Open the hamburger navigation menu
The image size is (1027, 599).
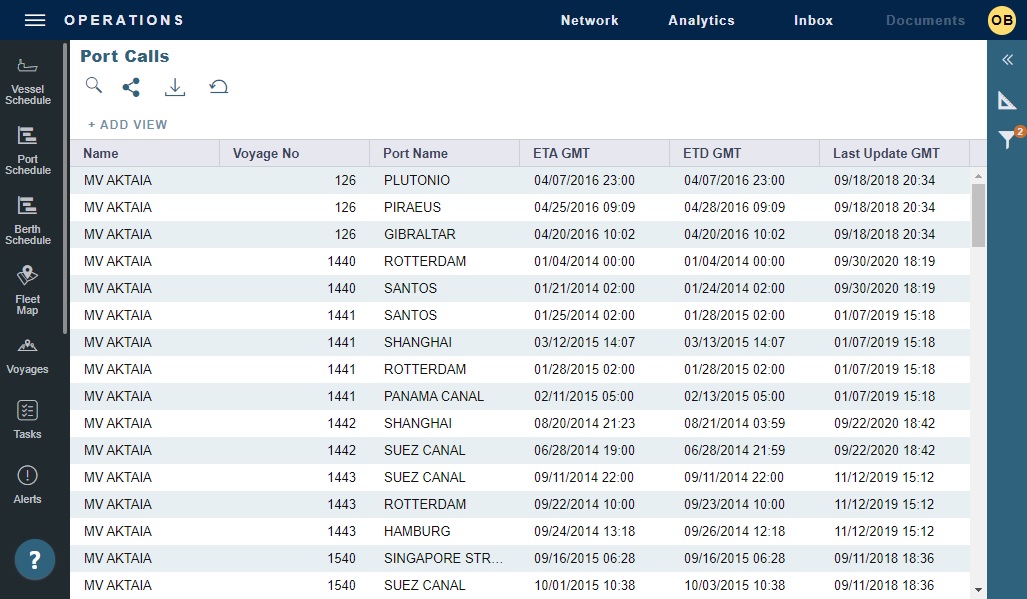(x=35, y=20)
